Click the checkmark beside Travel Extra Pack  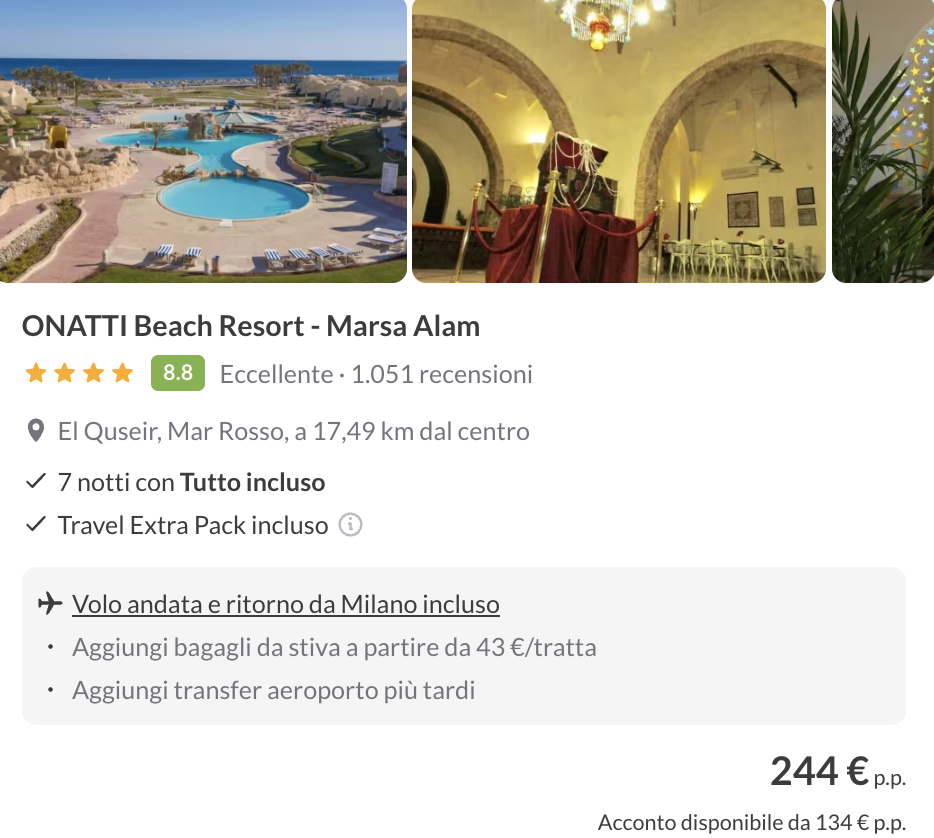[36, 525]
